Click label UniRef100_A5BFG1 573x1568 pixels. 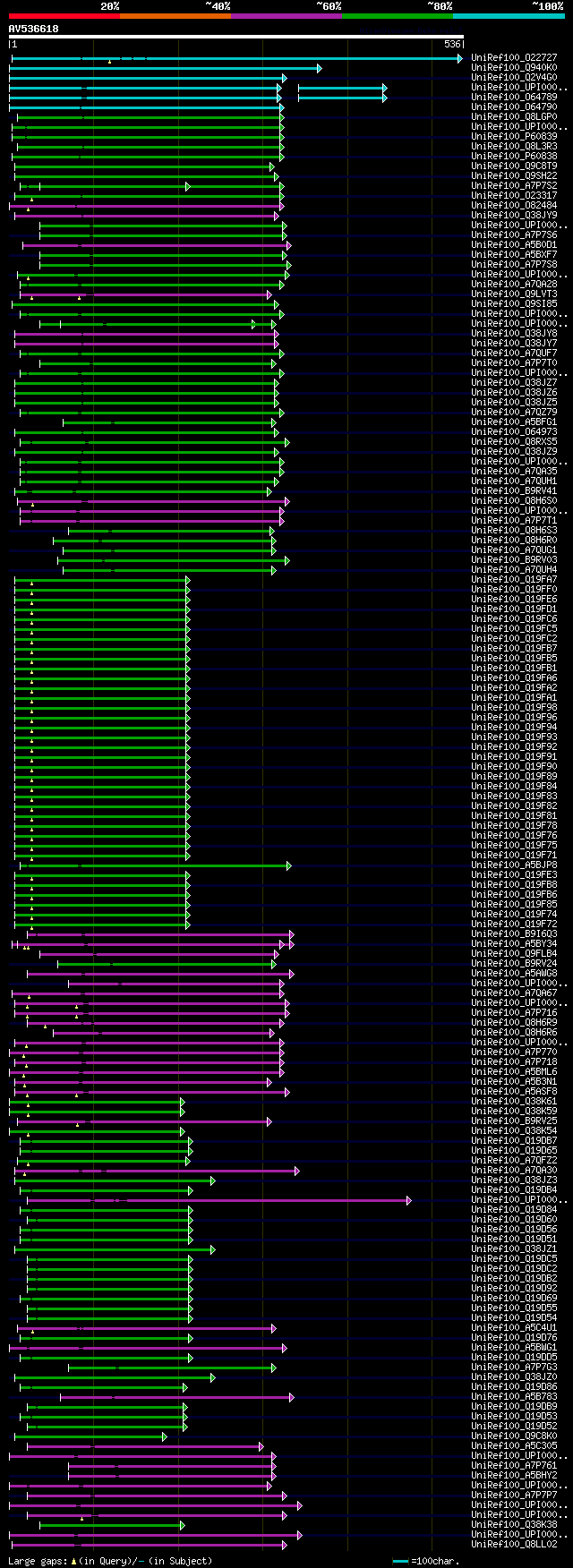coord(514,422)
